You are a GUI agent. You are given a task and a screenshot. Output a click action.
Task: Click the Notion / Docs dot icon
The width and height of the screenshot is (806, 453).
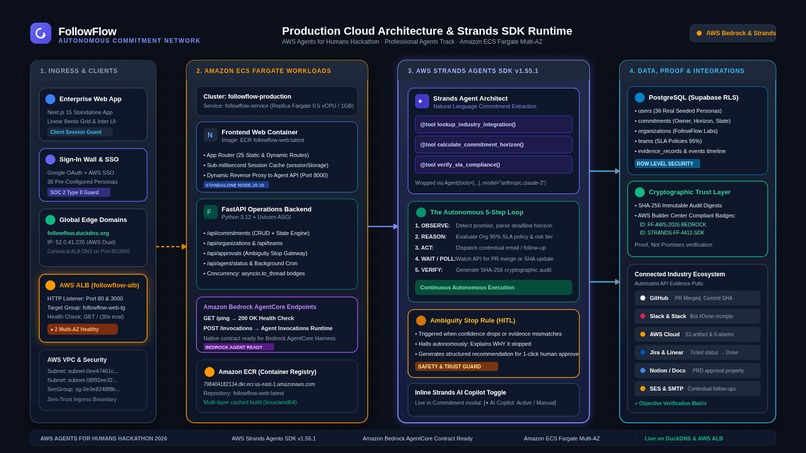643,370
